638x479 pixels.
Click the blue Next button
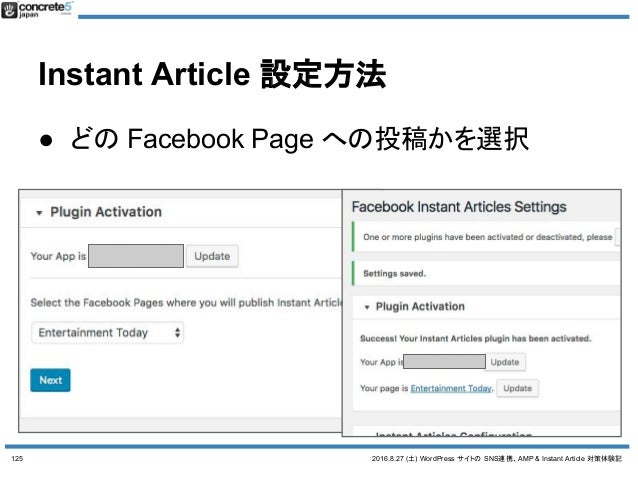50,380
